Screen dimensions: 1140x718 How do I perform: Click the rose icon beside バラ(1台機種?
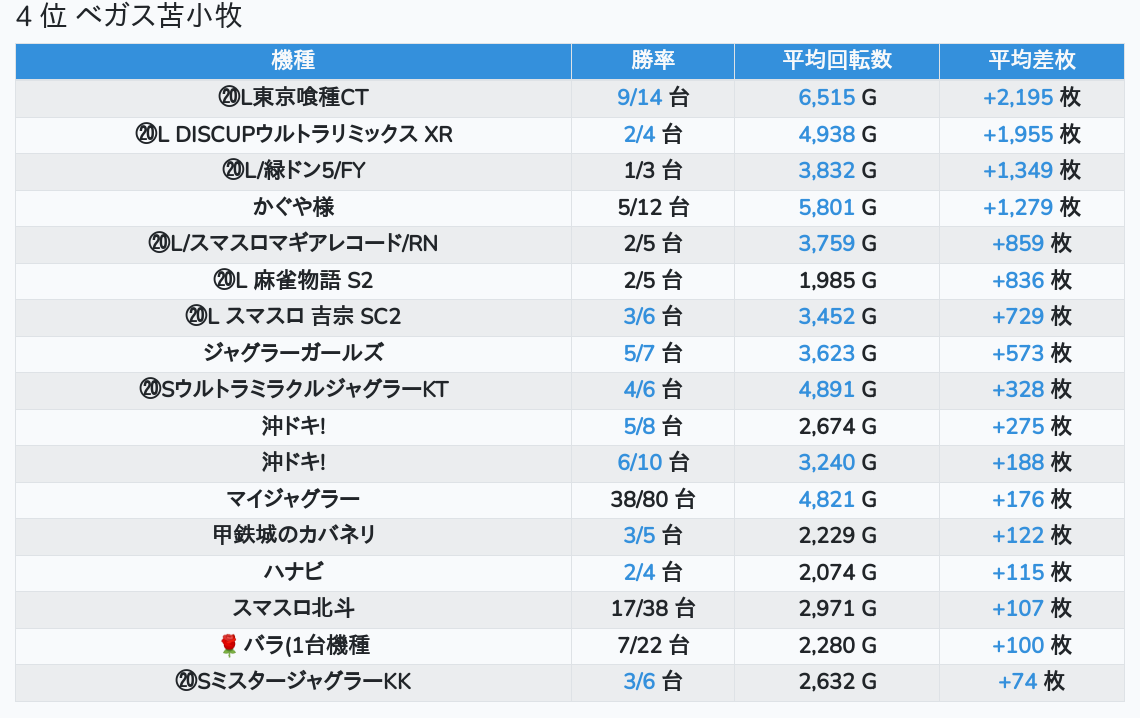point(228,645)
